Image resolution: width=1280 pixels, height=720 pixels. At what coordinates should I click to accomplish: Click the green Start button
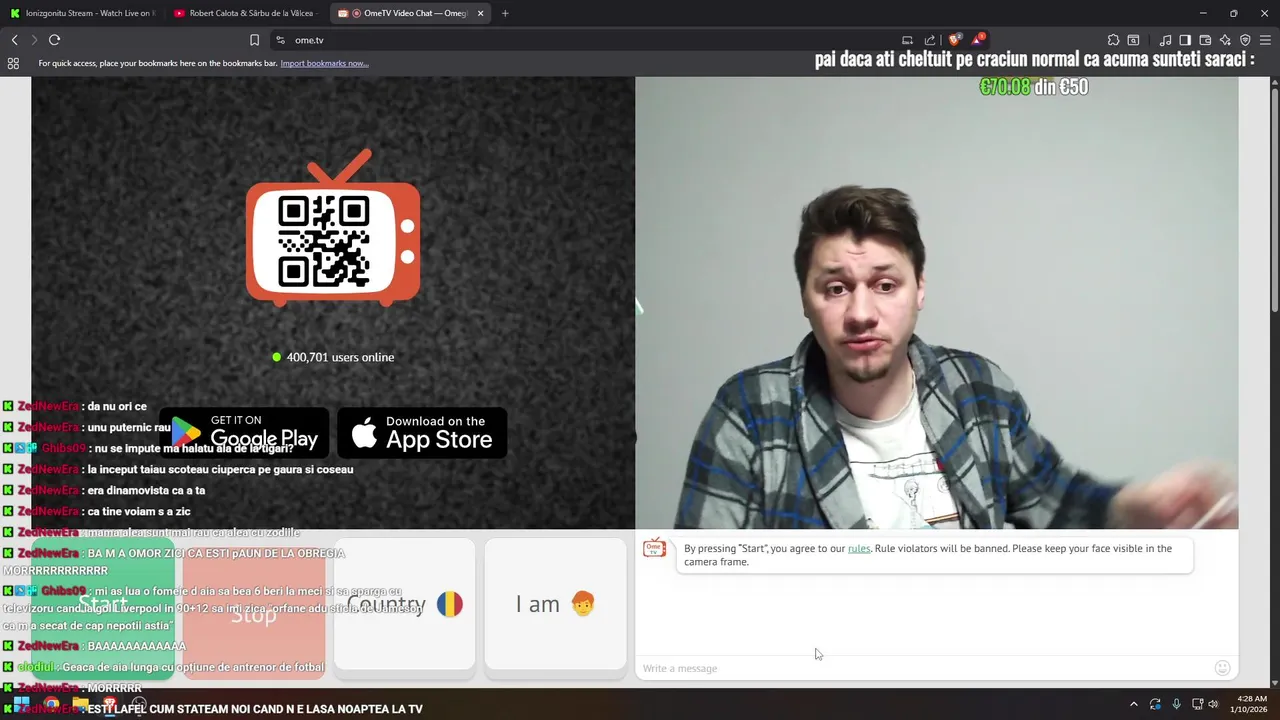pyautogui.click(x=103, y=609)
